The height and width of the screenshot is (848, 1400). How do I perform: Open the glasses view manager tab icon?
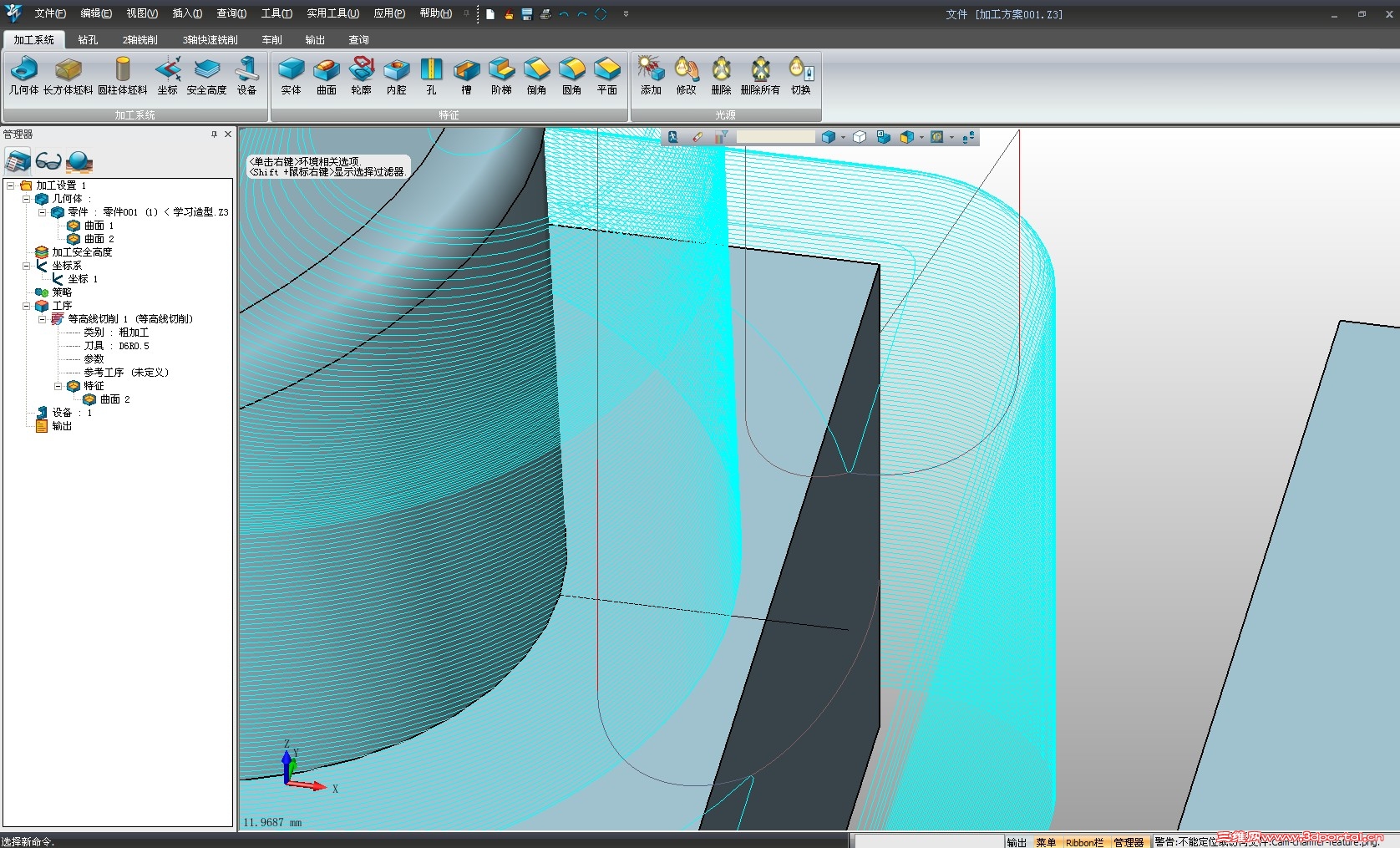(x=48, y=160)
